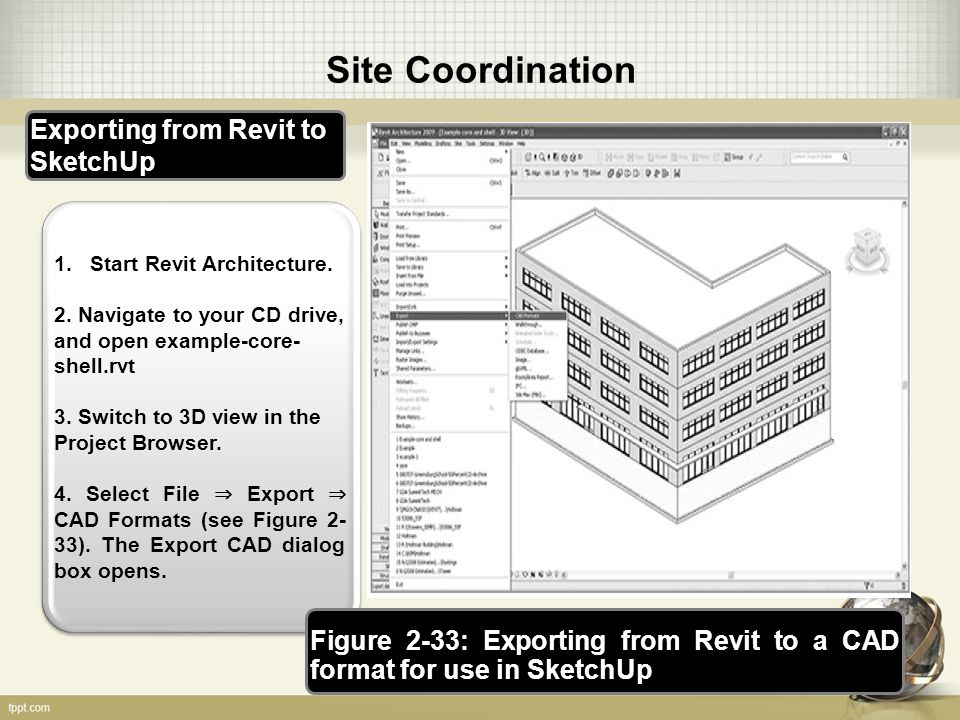
Task: Select the Roof tool in Design Bar
Action: [381, 282]
